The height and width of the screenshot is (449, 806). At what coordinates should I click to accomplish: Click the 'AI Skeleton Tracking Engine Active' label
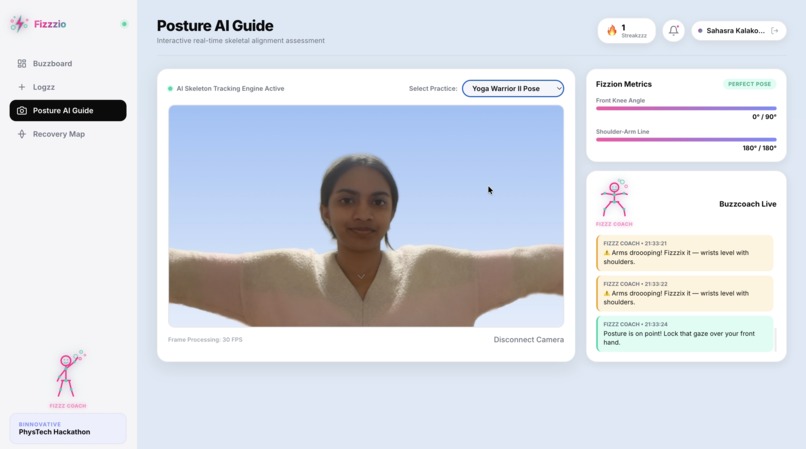tap(230, 88)
